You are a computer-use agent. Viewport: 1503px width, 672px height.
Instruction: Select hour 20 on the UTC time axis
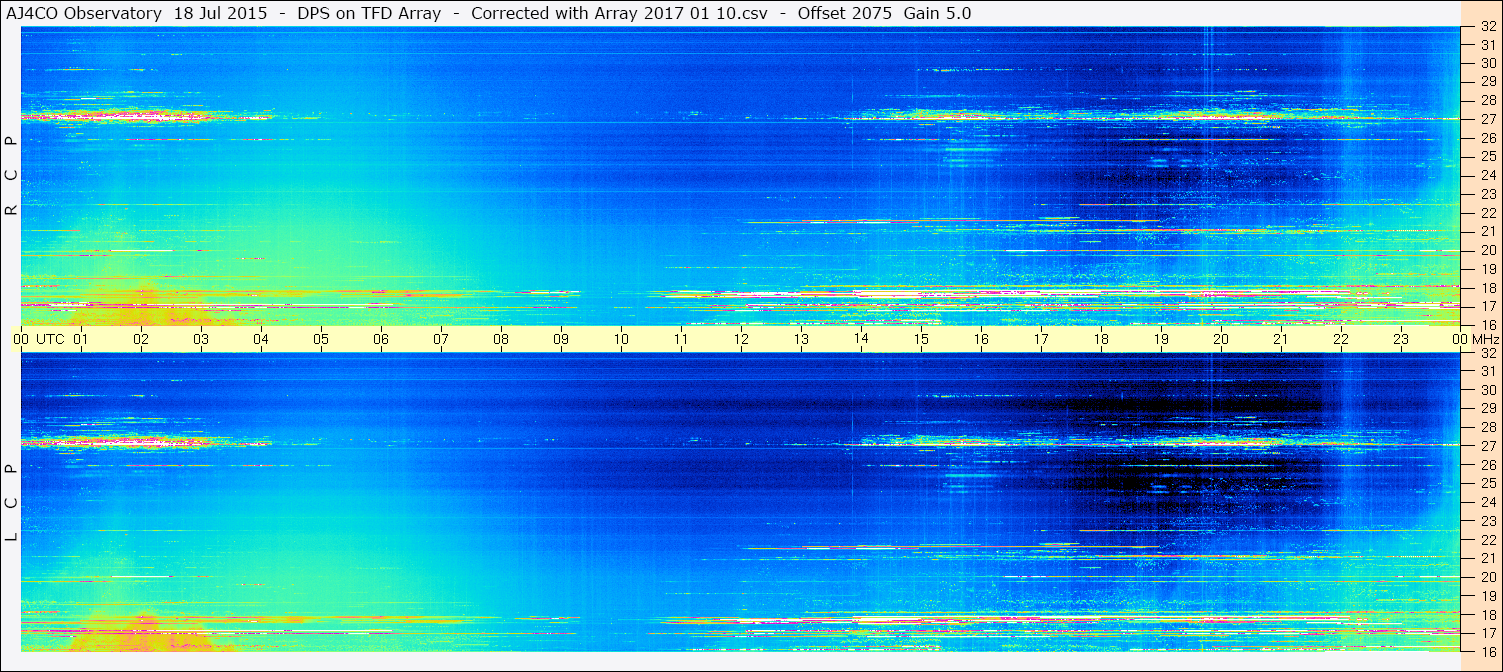click(1221, 339)
